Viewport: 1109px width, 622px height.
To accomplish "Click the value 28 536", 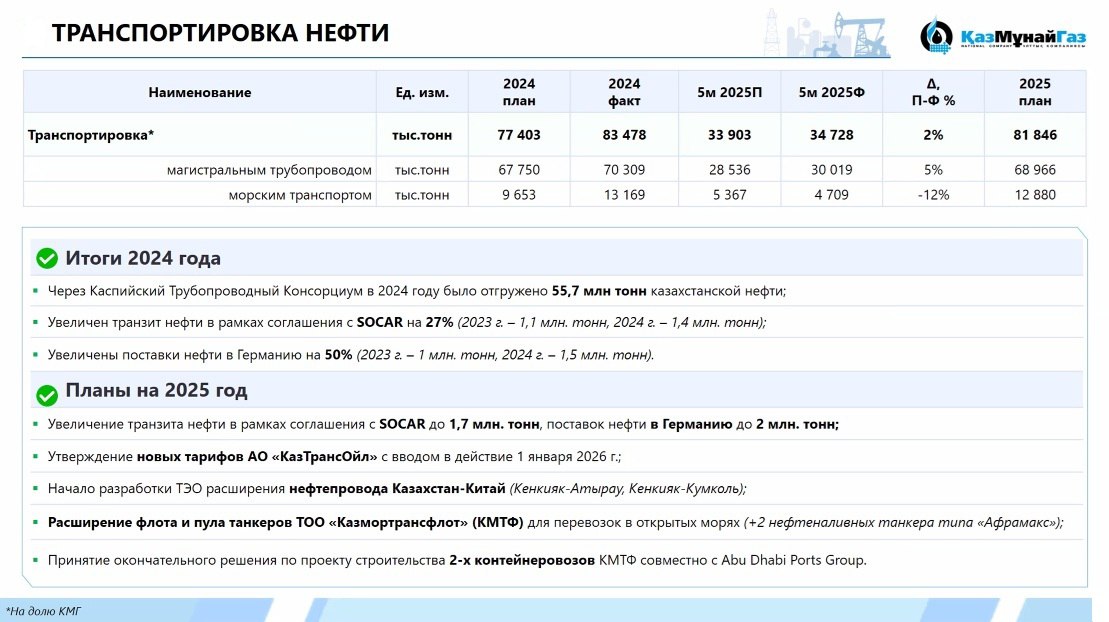I will click(729, 170).
